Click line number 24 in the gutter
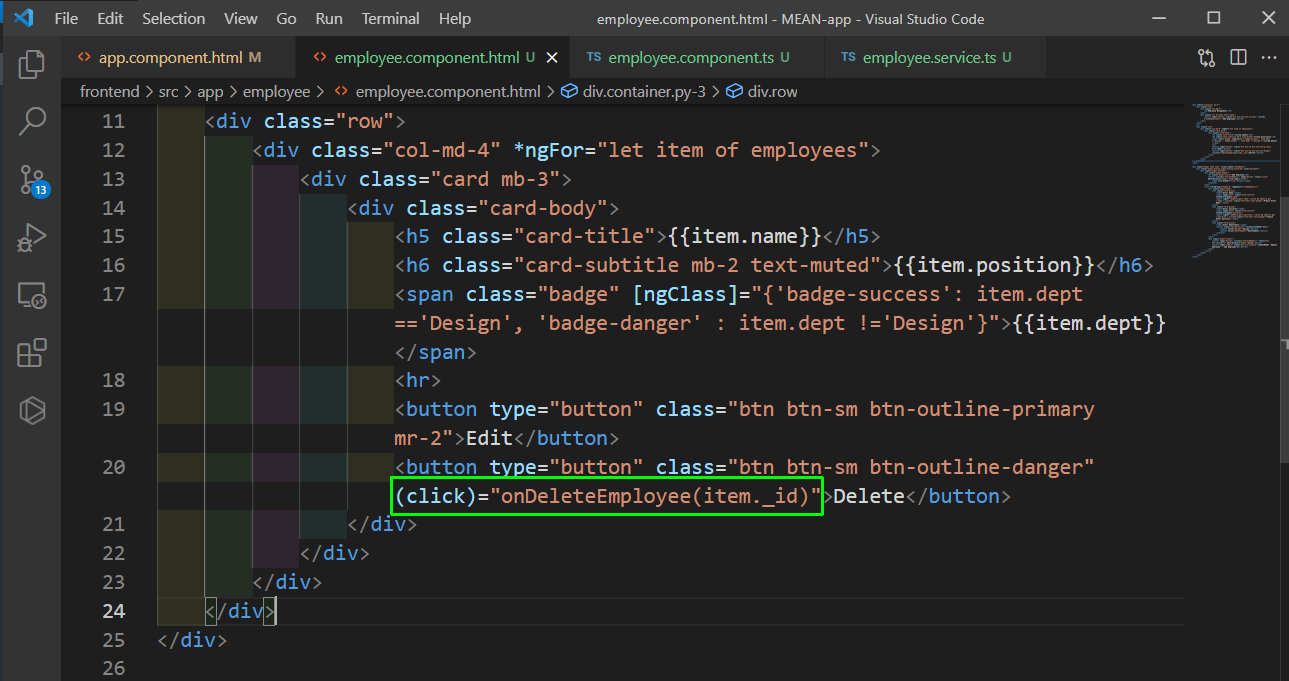 coord(113,611)
